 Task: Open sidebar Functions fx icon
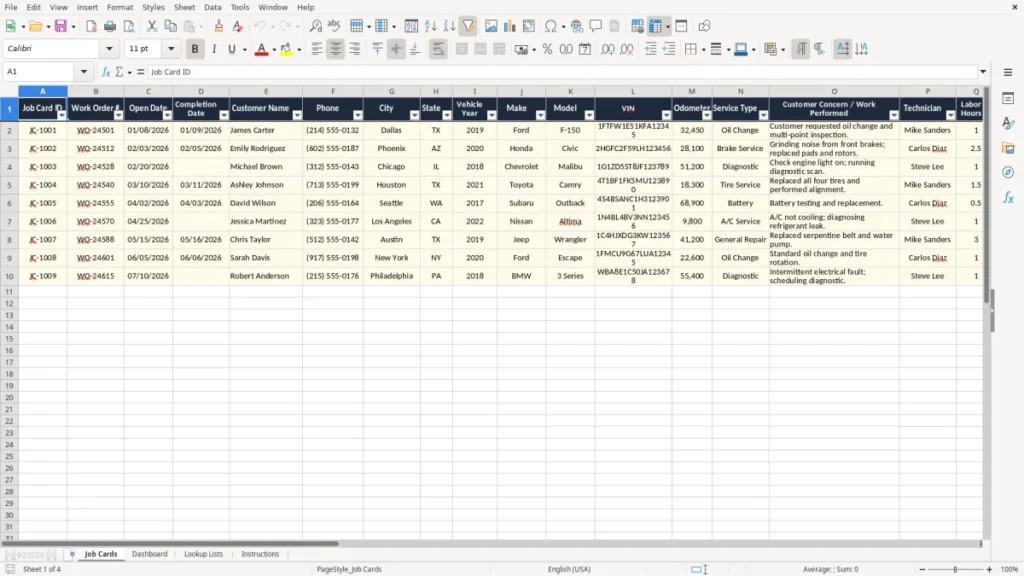[1008, 197]
